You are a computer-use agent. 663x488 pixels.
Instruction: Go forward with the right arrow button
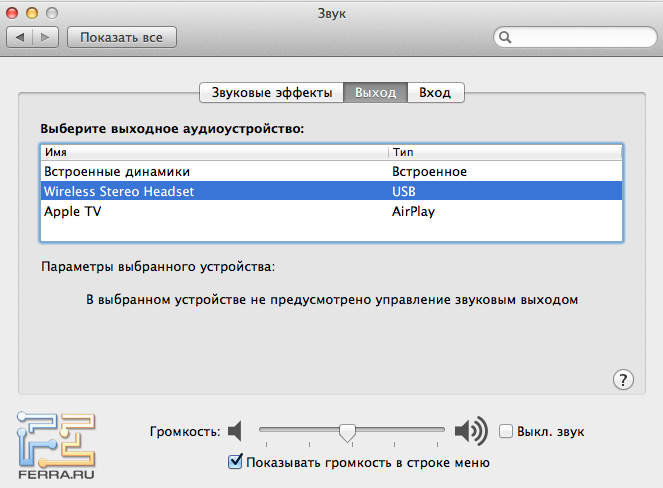[x=45, y=38]
